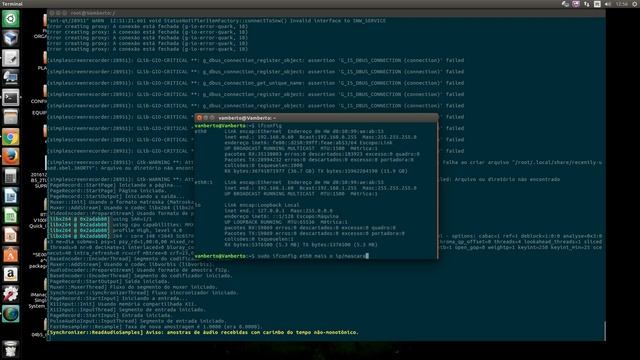Open the Calculator launcher icon

tap(11, 176)
